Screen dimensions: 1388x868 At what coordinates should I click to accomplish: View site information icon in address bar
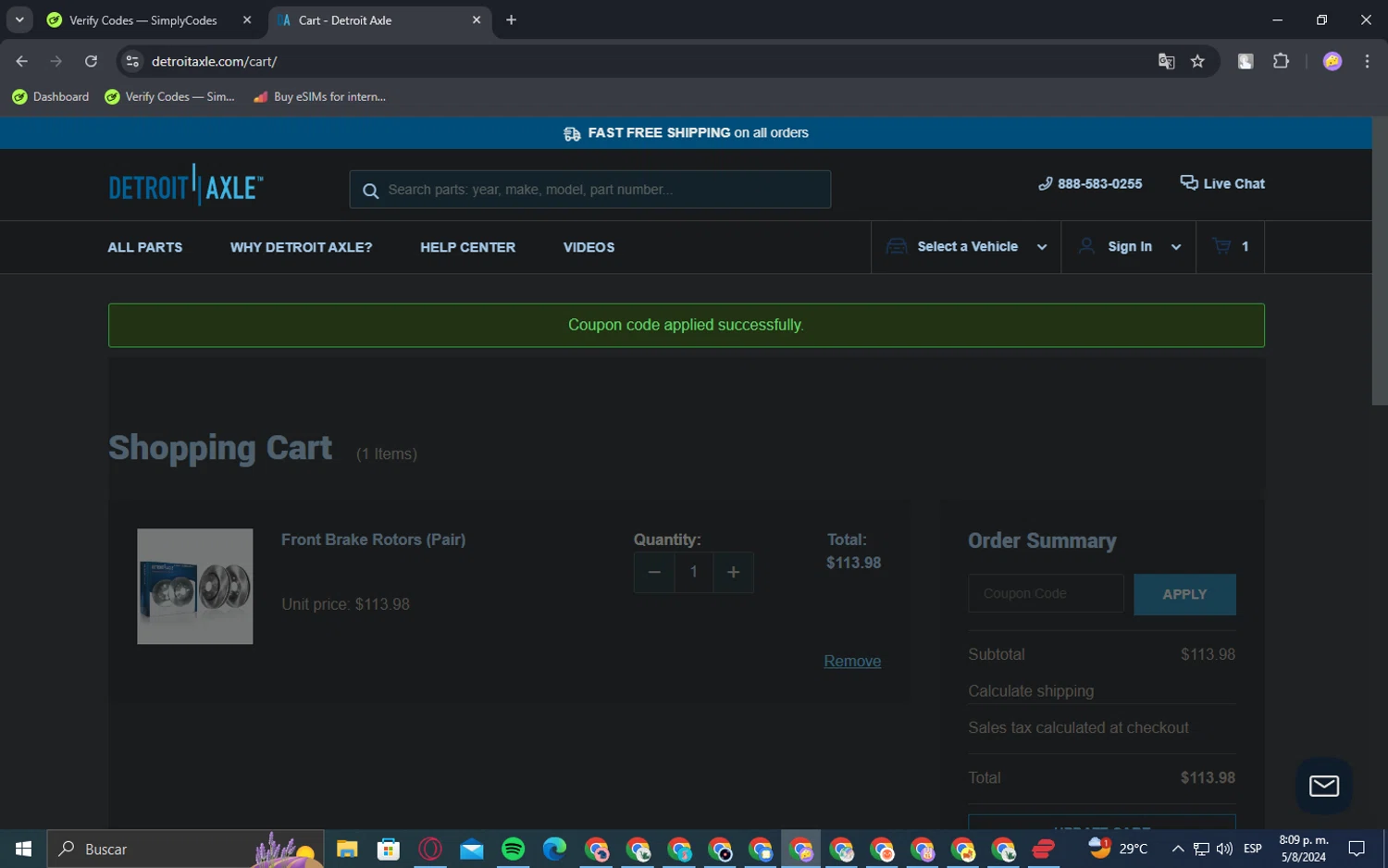tap(132, 61)
